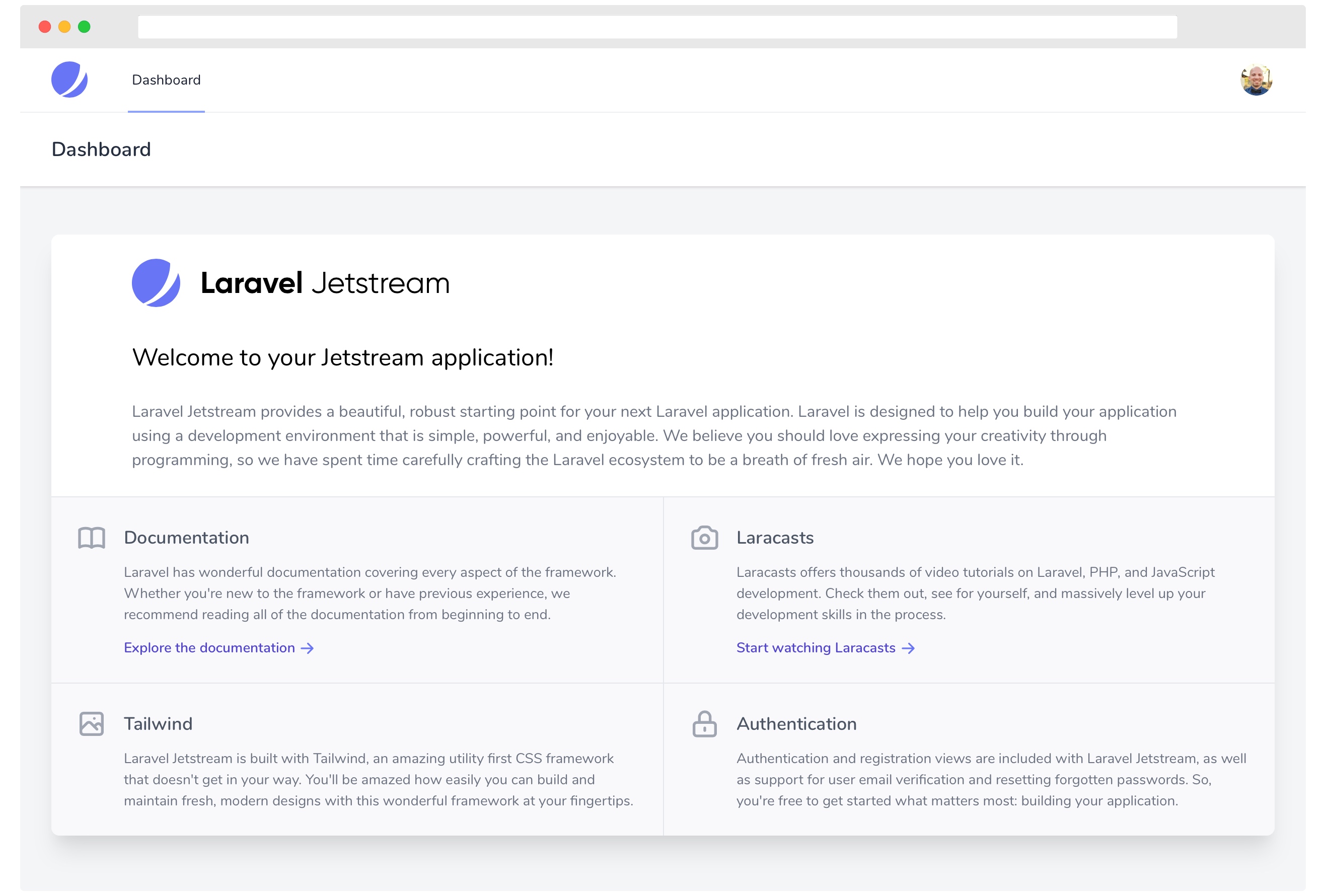This screenshot has height=896, width=1326.
Task: Click the Tailwind heading
Action: pos(158,723)
